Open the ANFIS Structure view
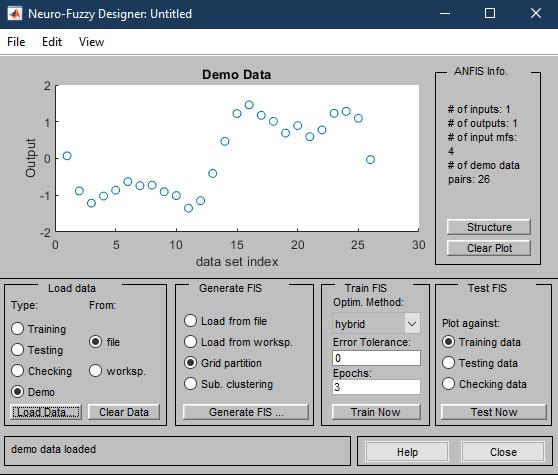This screenshot has height=475, width=558. (489, 227)
